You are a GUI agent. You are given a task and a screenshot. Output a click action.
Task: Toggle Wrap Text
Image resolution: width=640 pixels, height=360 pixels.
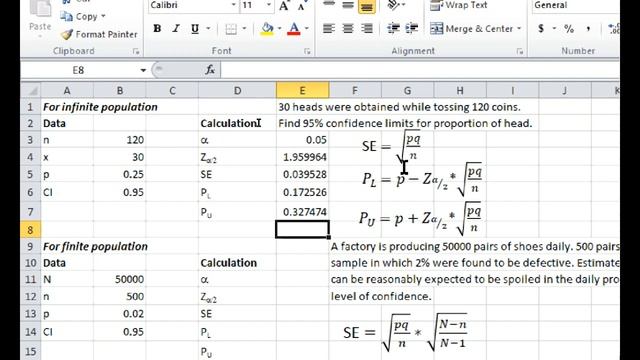point(459,5)
